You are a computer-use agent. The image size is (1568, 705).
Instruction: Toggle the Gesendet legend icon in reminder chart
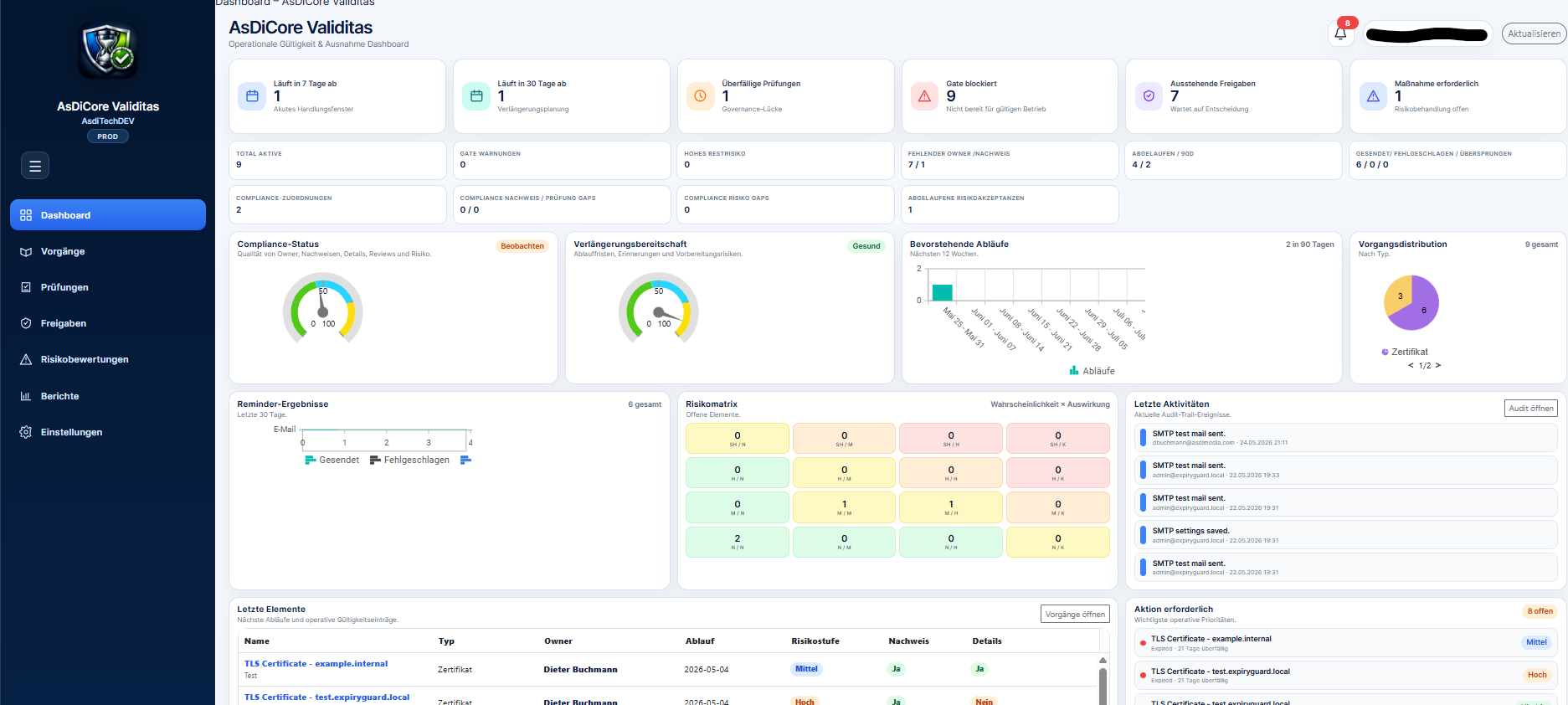[311, 460]
